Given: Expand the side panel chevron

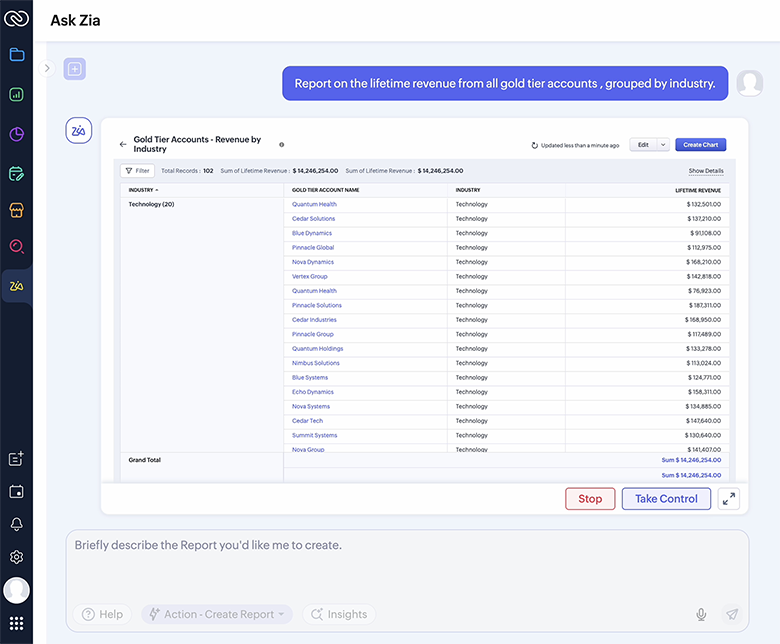Looking at the screenshot, I should pos(47,68).
